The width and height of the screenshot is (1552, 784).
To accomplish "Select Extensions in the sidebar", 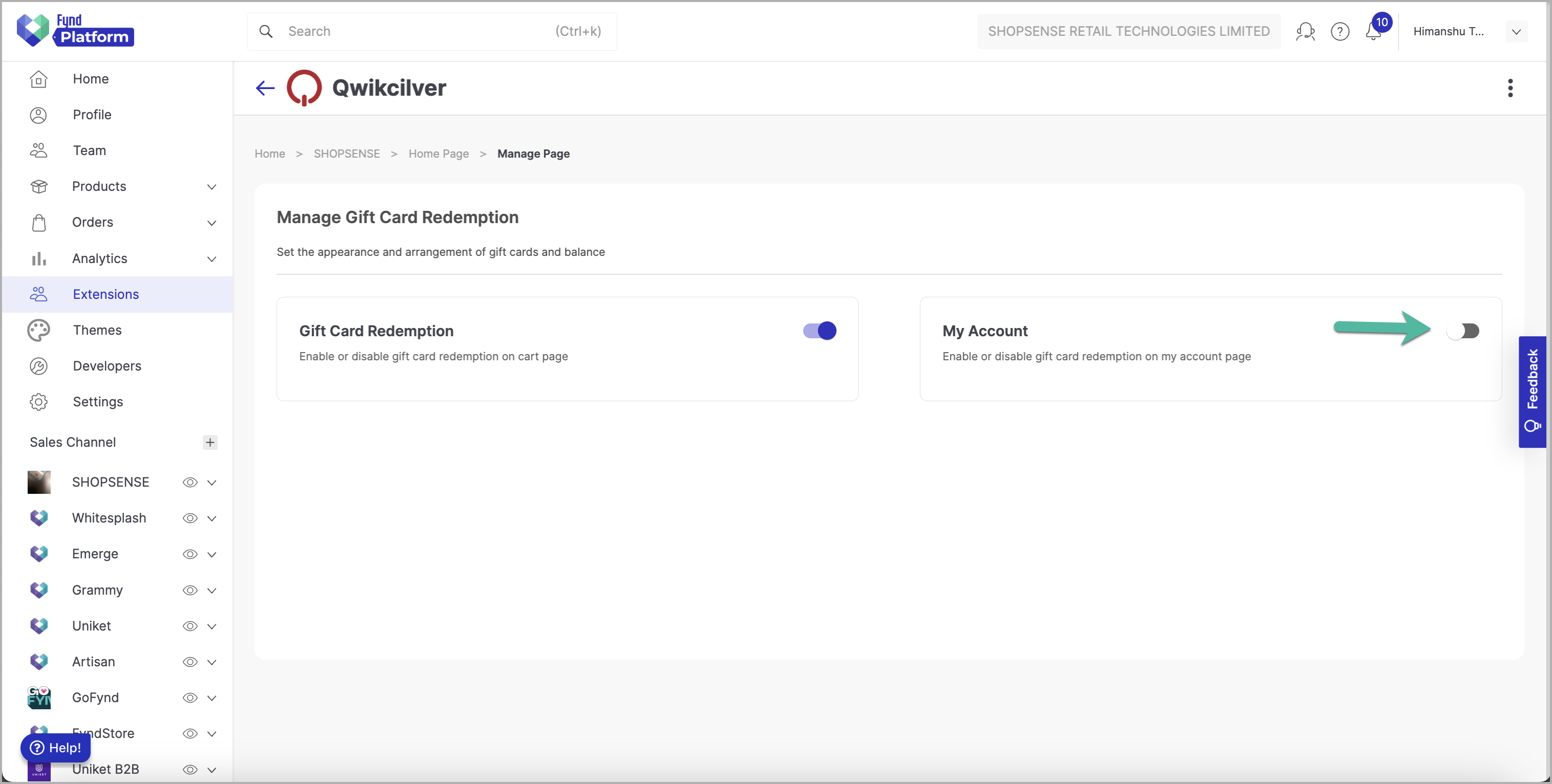I will 118,294.
